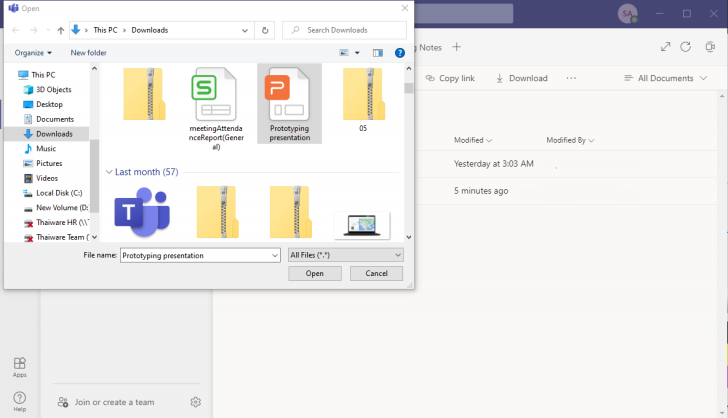Open recent locations arrow next to forward button
The image size is (728, 418).
click(48, 30)
